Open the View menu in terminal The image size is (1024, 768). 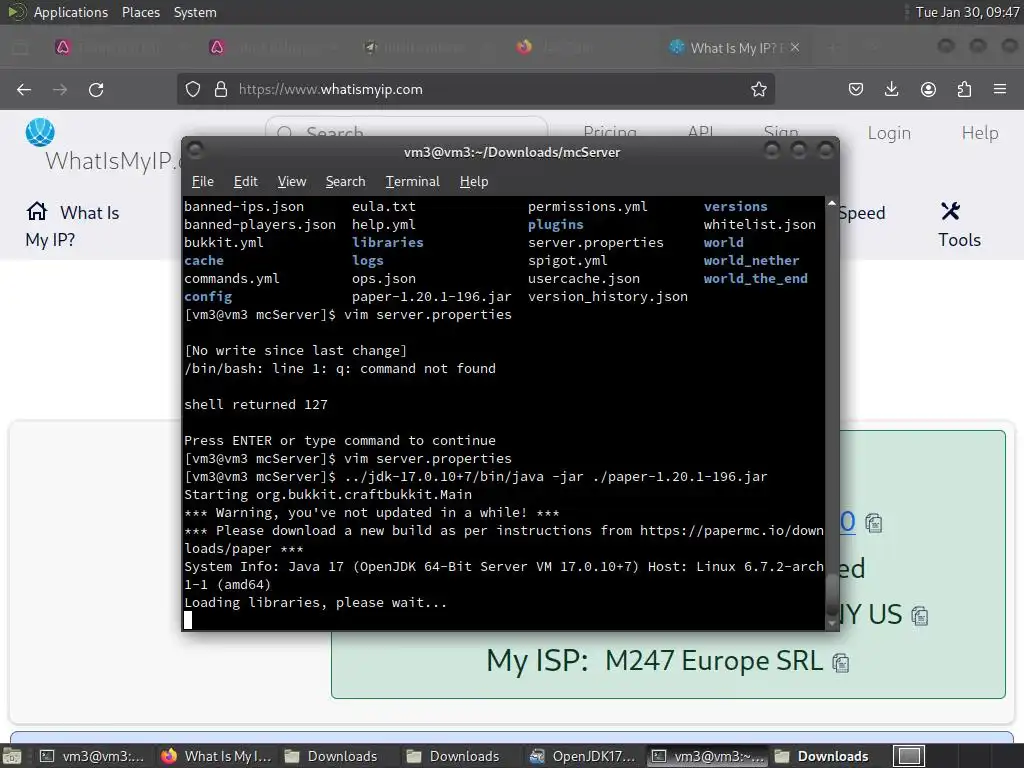pyautogui.click(x=291, y=182)
